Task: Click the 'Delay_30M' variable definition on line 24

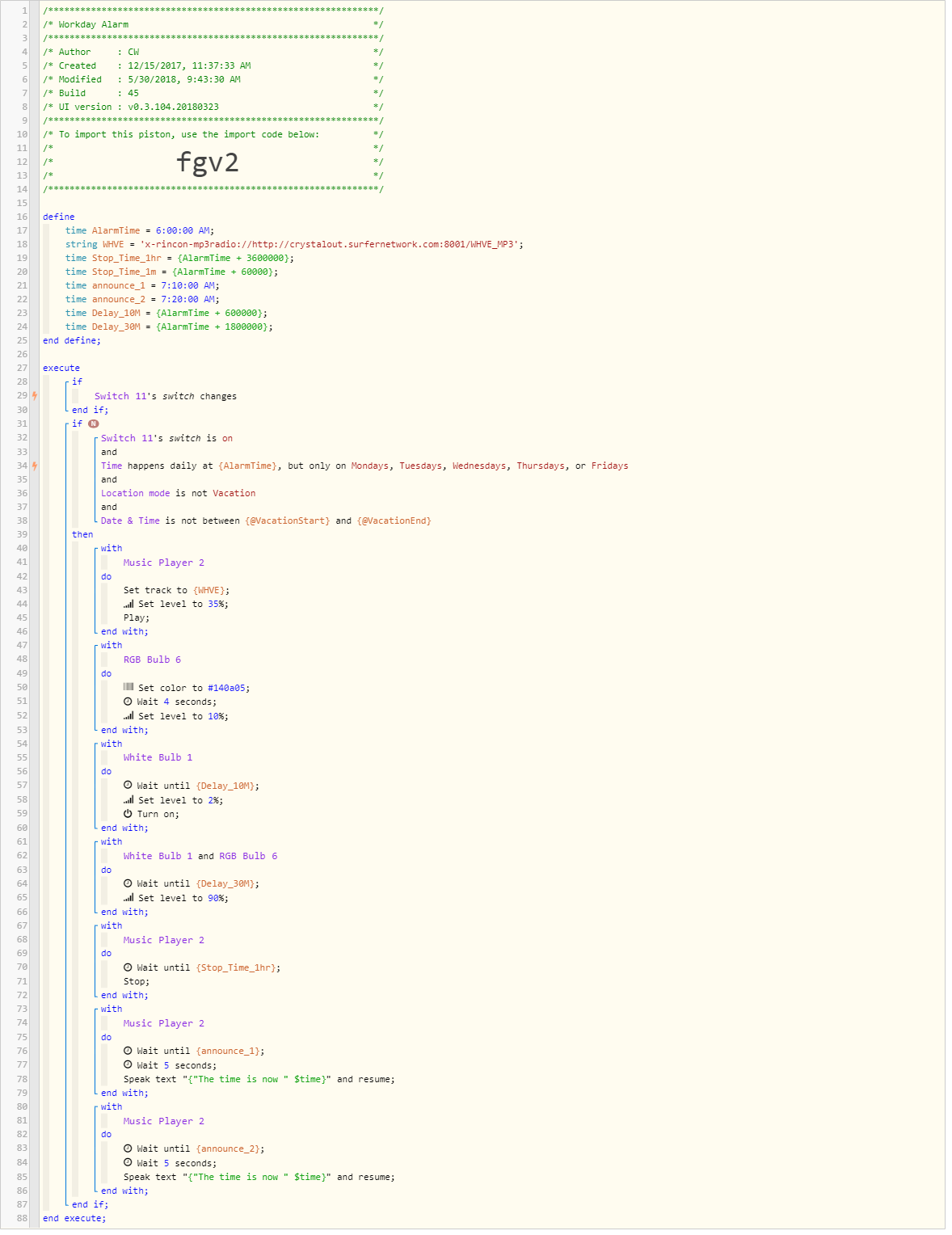Action: coord(169,327)
